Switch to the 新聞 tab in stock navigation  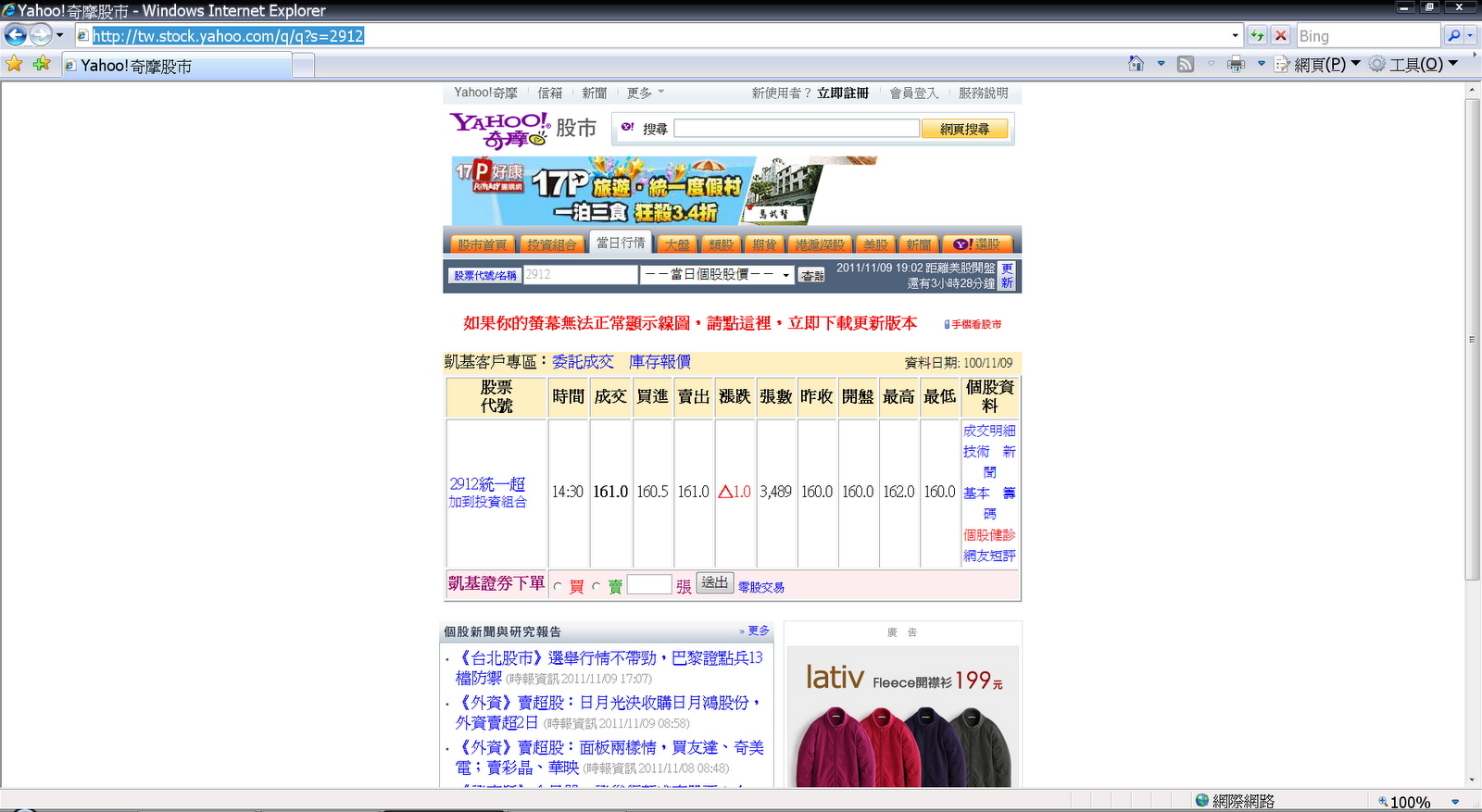[919, 244]
